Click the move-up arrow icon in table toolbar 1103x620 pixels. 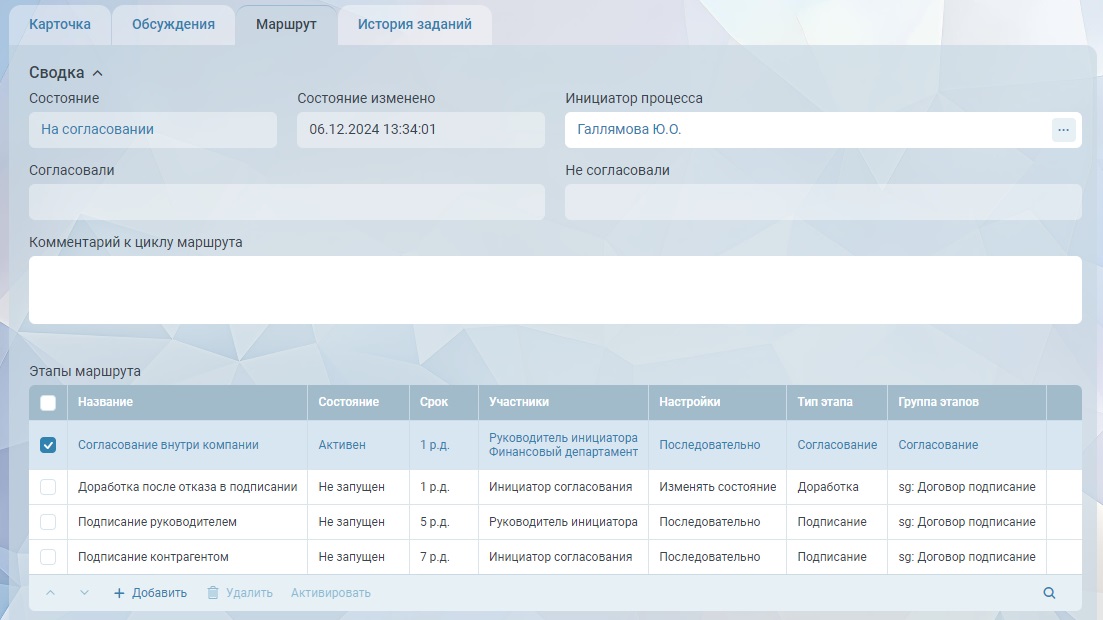[x=50, y=593]
